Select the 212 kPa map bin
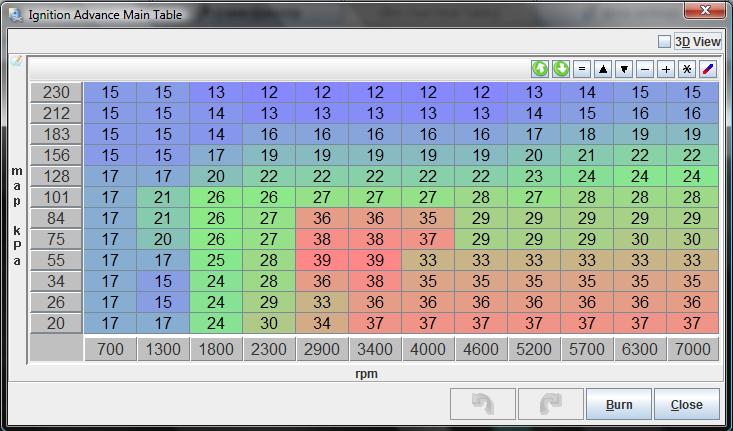 click(x=56, y=114)
